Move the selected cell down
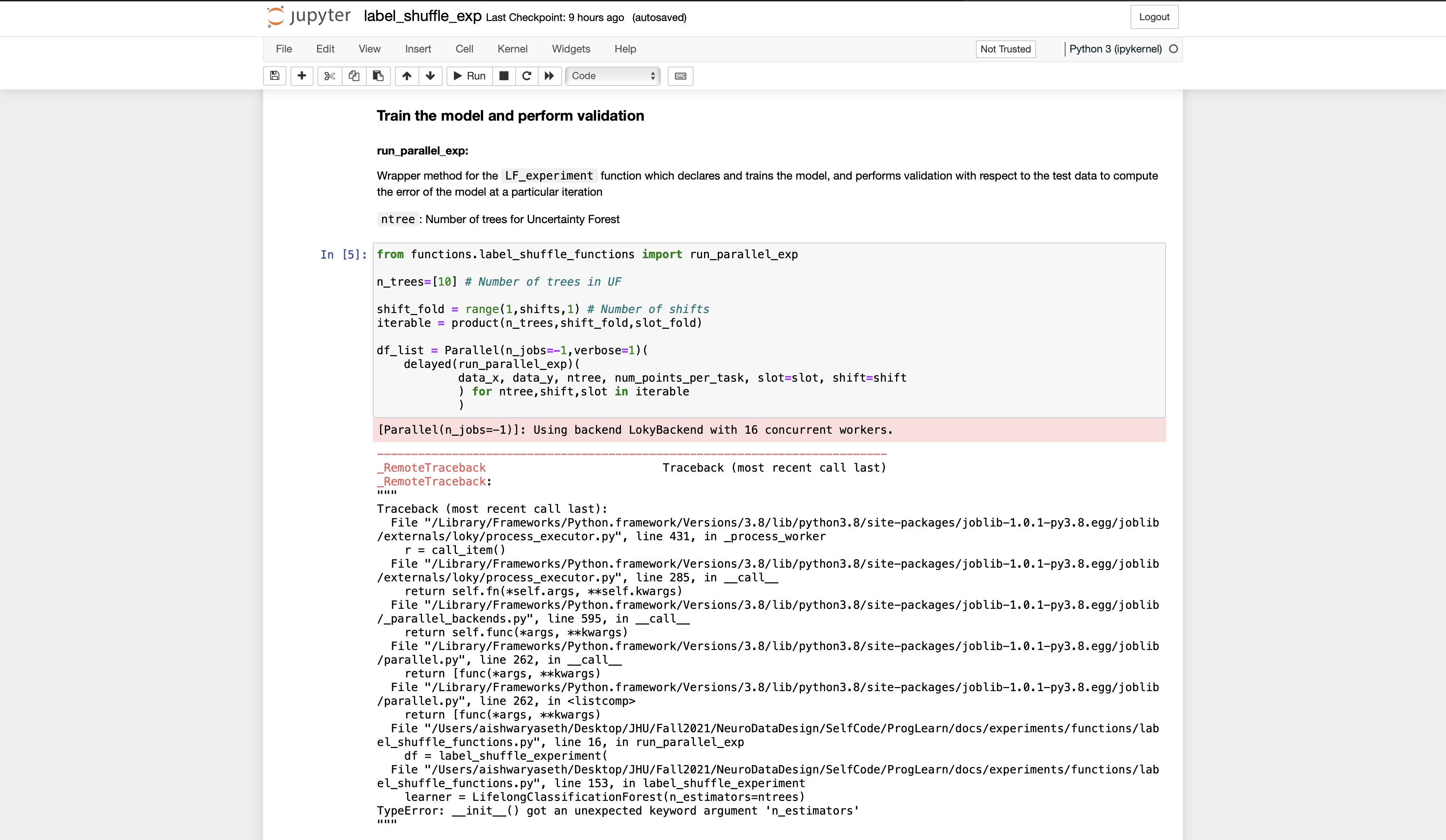 click(x=430, y=76)
